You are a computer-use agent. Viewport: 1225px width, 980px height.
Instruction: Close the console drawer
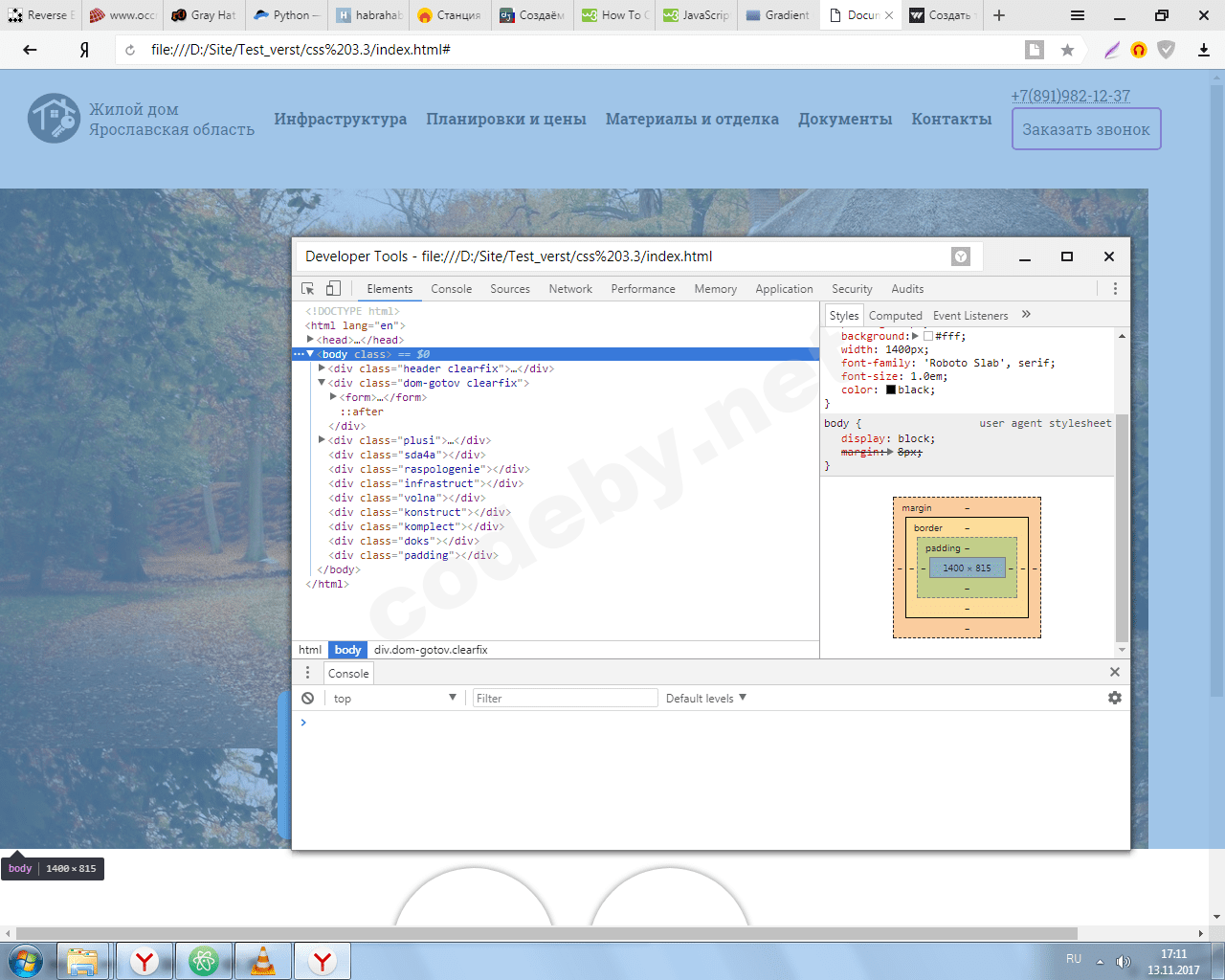1115,672
